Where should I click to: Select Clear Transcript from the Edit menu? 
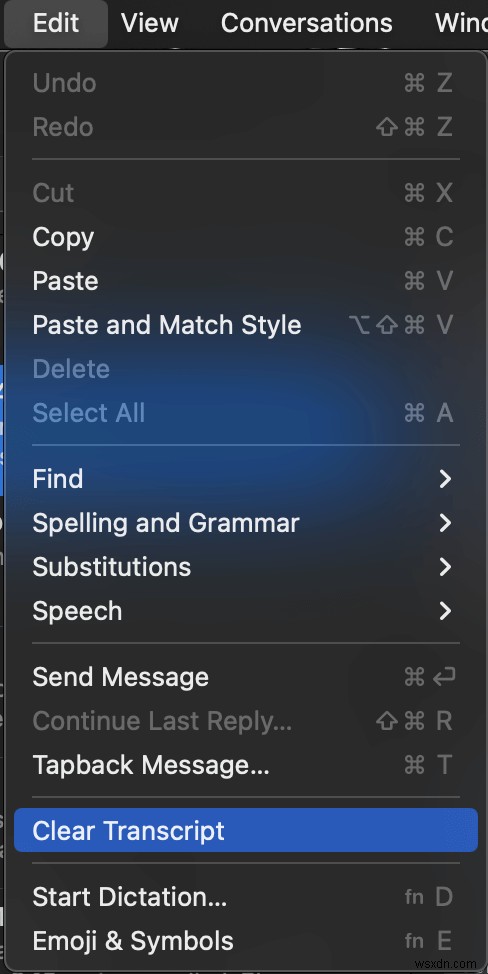coord(246,831)
